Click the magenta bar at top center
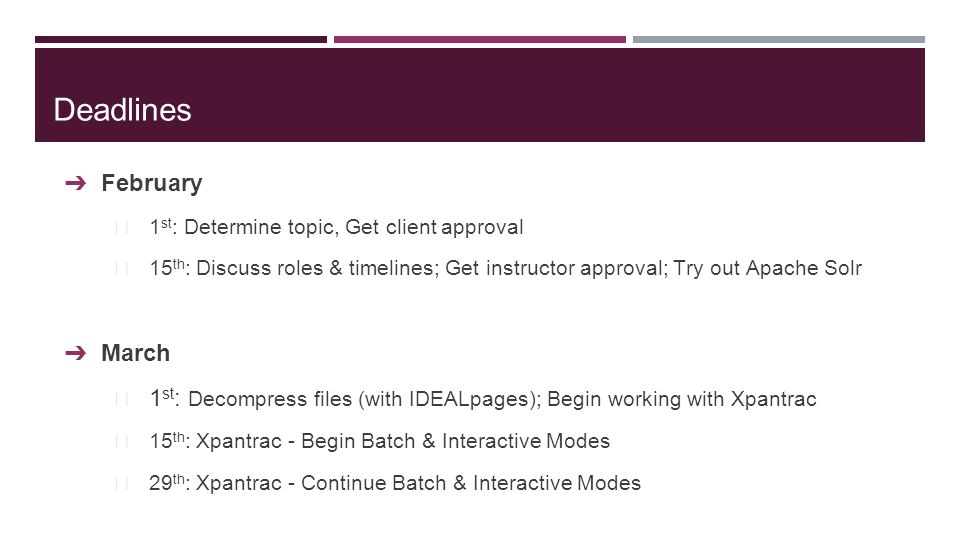960x540 pixels. (x=480, y=39)
